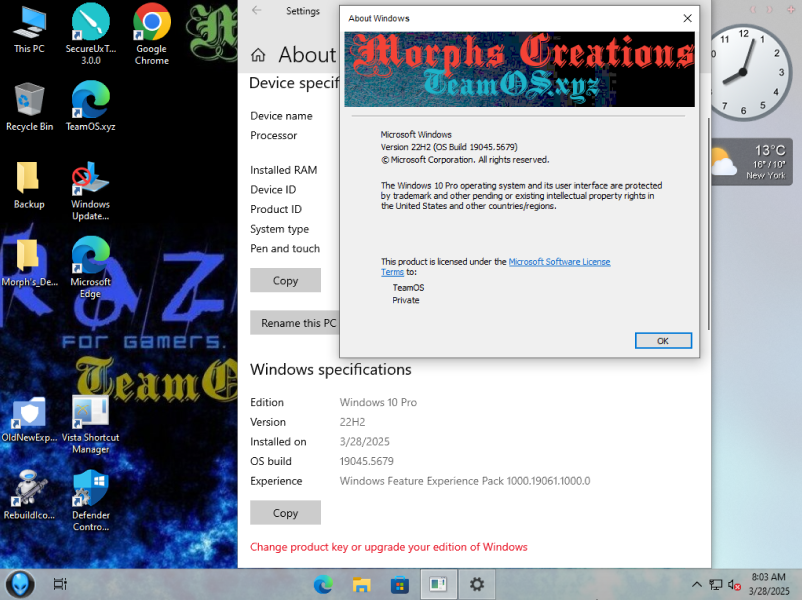The image size is (802, 600).
Task: Open Task View in taskbar
Action: pos(60,584)
